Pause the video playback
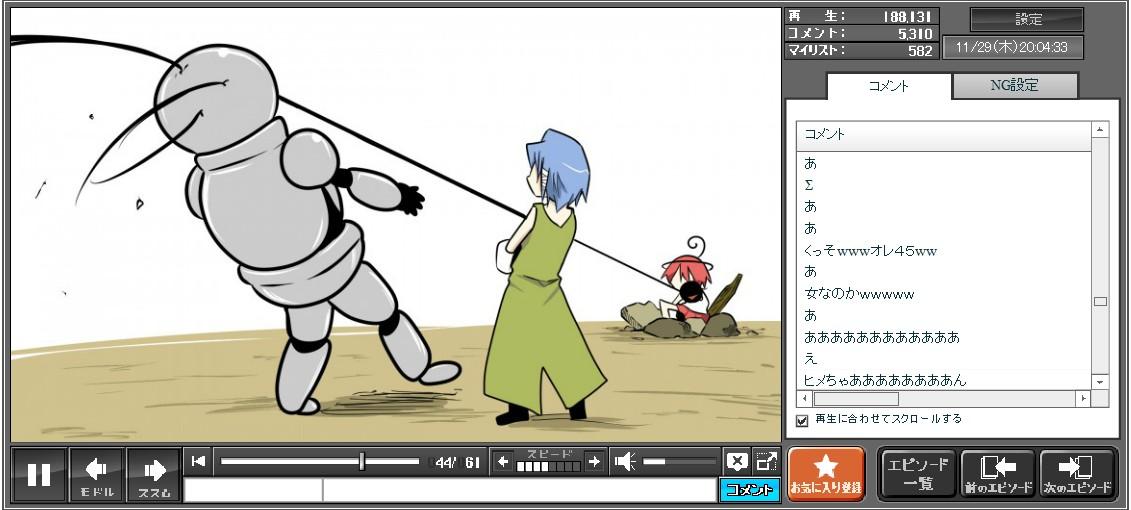The image size is (1131, 510). (x=39, y=474)
